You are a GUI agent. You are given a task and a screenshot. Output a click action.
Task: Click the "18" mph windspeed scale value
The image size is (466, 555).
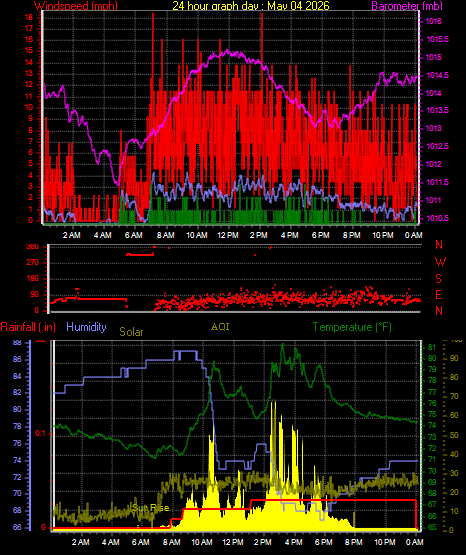(x=29, y=17)
